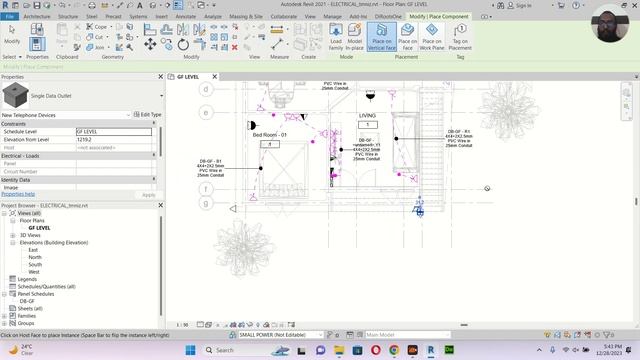This screenshot has height=360, width=640.
Task: Click the Align tool in Modify panel
Action: click(x=150, y=29)
